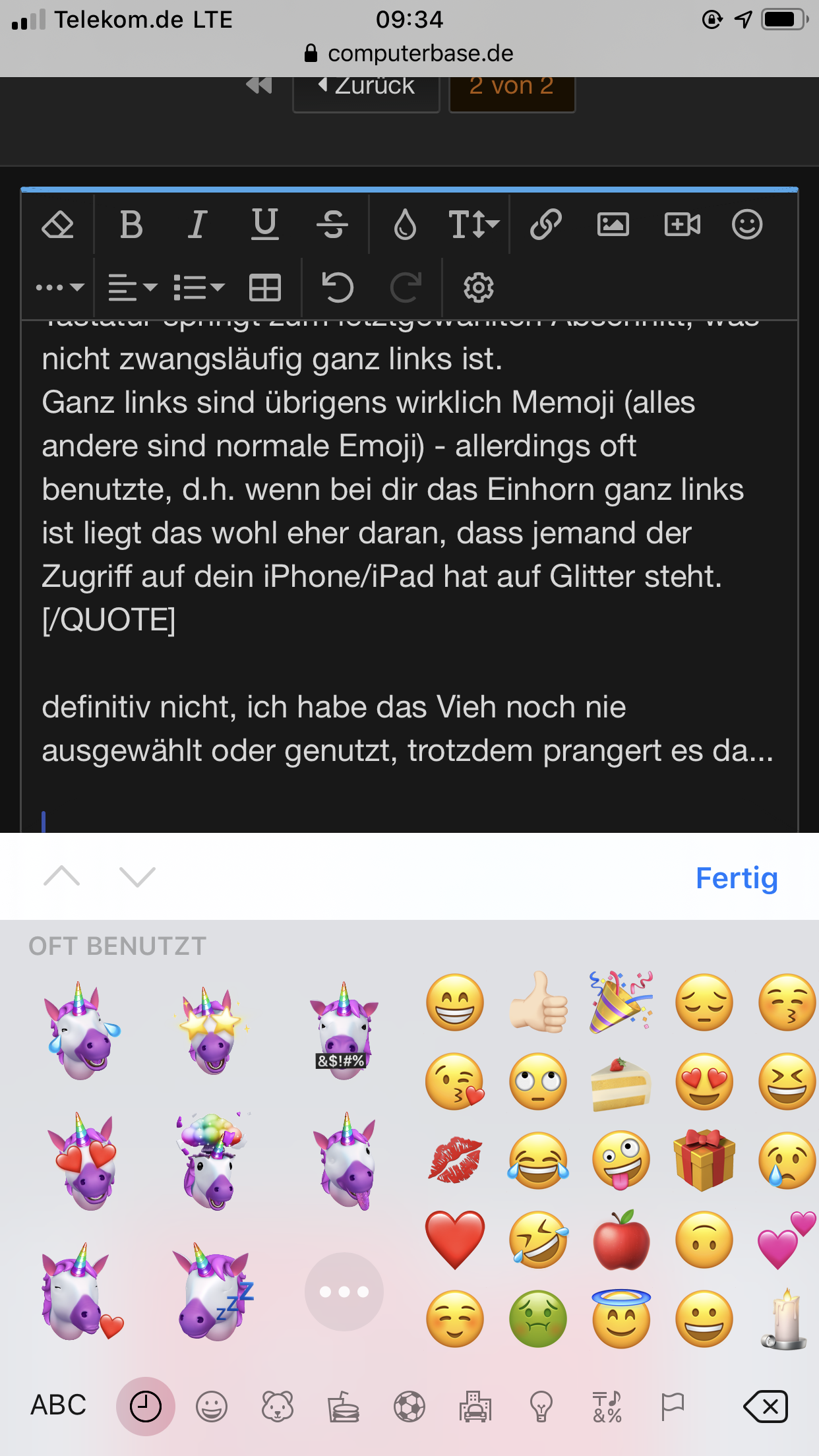The height and width of the screenshot is (1456, 819).
Task: Toggle bold formatting
Action: click(131, 225)
